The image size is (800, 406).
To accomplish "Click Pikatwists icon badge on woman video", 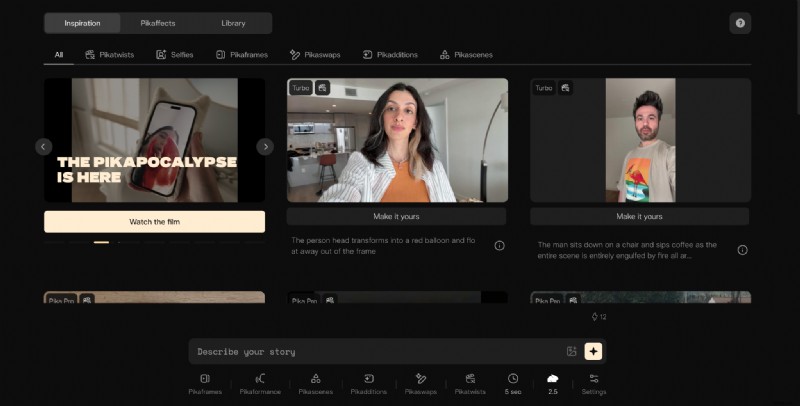I will tap(322, 88).
